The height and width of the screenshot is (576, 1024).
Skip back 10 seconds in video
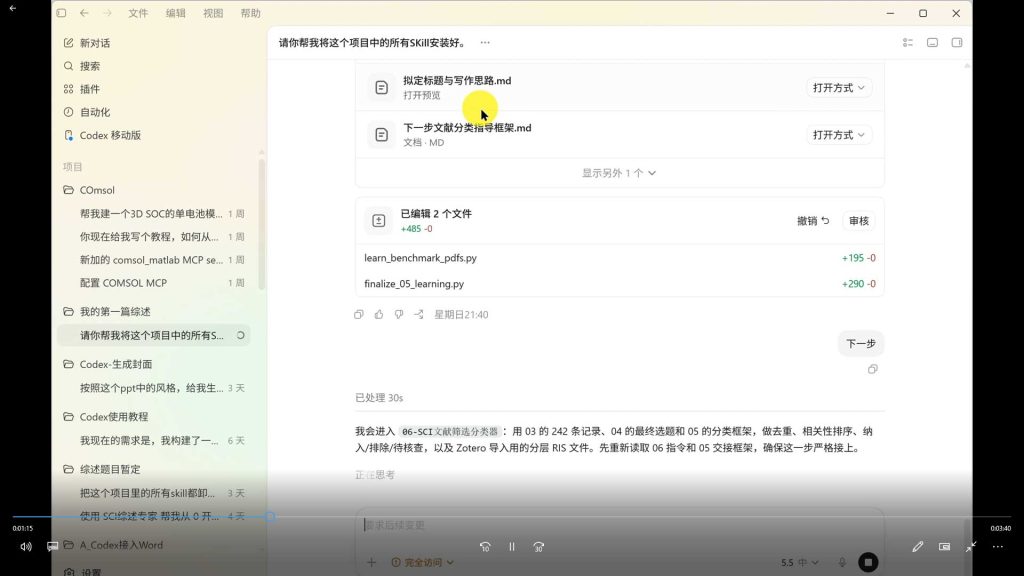tap(485, 547)
